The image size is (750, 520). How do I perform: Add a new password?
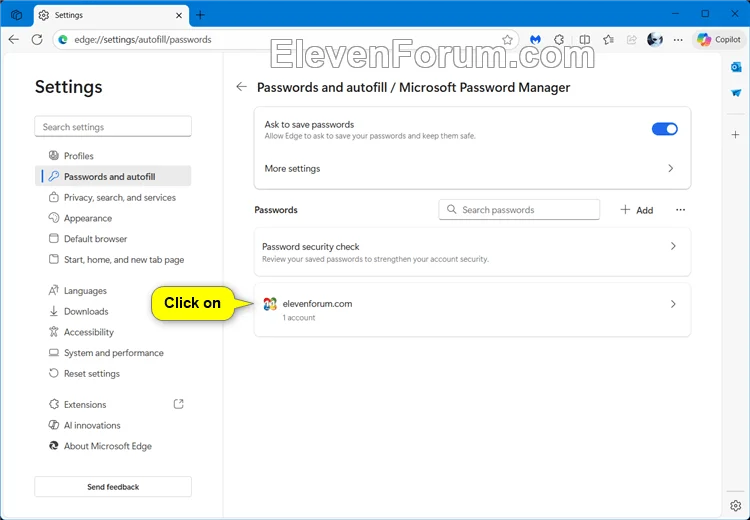637,210
